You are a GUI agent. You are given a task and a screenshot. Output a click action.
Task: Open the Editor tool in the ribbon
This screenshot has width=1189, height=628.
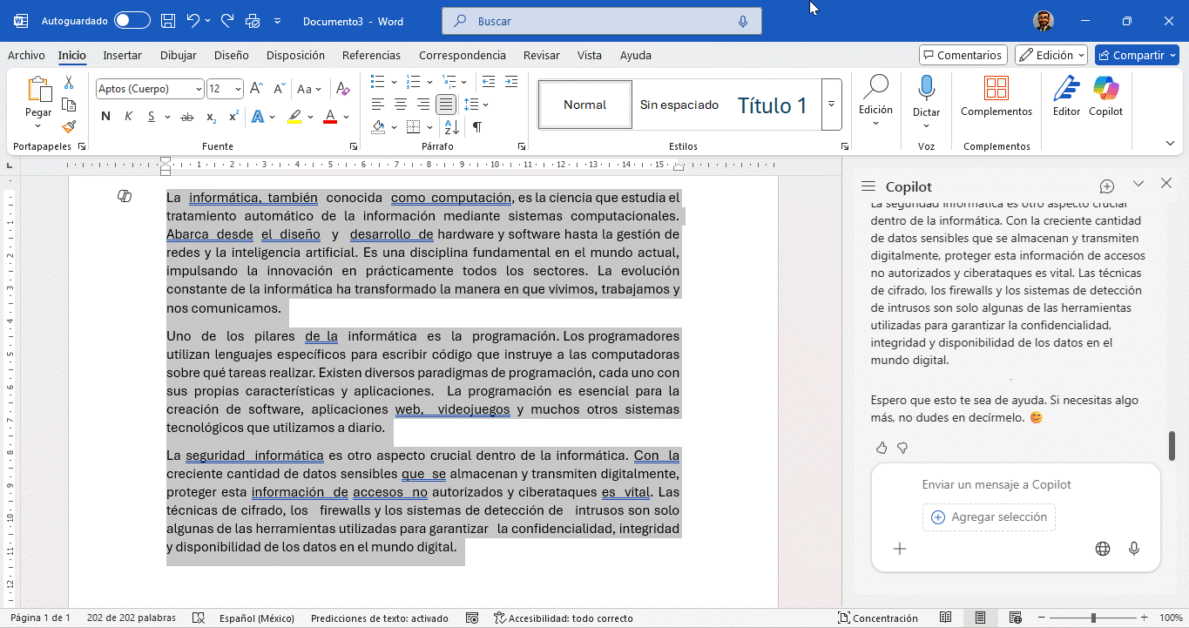tap(1066, 96)
